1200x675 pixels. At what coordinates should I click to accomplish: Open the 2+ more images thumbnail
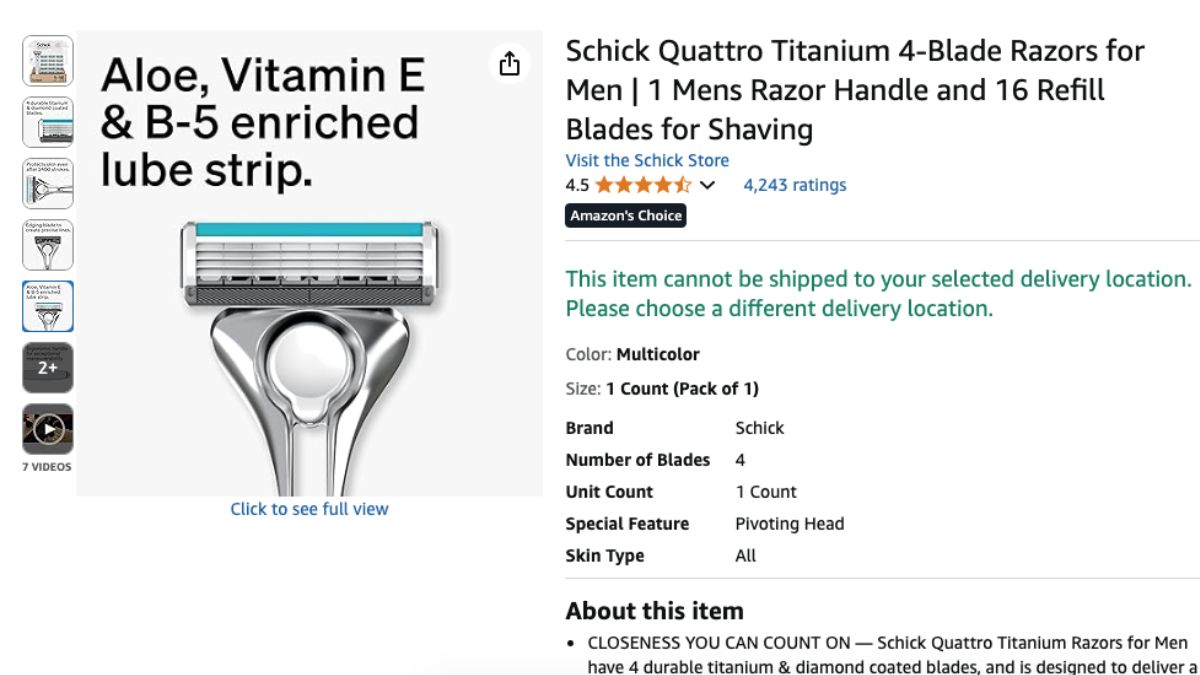(48, 368)
